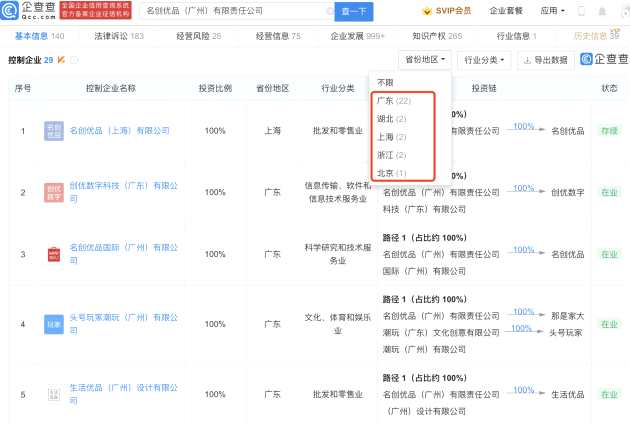Switch to the 经营风险 tab
The height and width of the screenshot is (425, 630).
[198, 36]
